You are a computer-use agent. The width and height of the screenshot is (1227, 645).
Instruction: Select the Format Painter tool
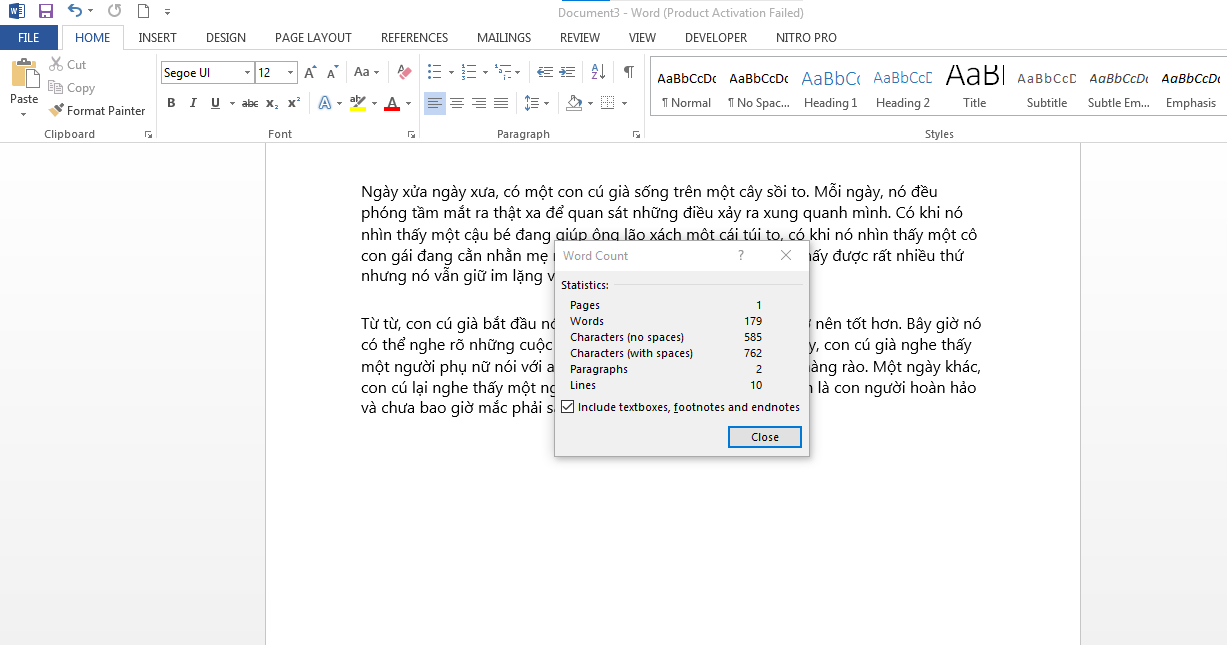tap(97, 111)
